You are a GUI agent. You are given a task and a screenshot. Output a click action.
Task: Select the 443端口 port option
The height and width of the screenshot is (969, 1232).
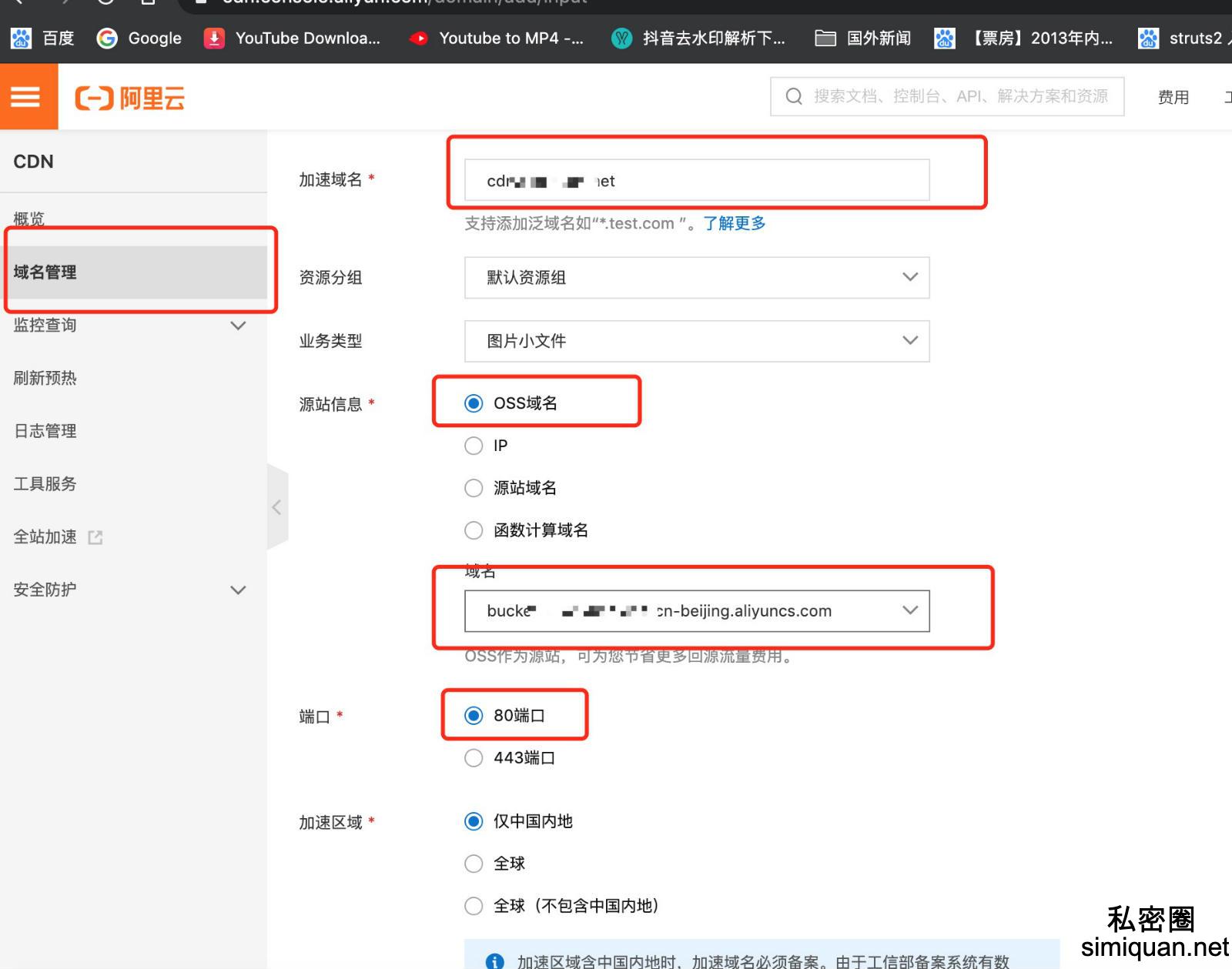(x=474, y=757)
